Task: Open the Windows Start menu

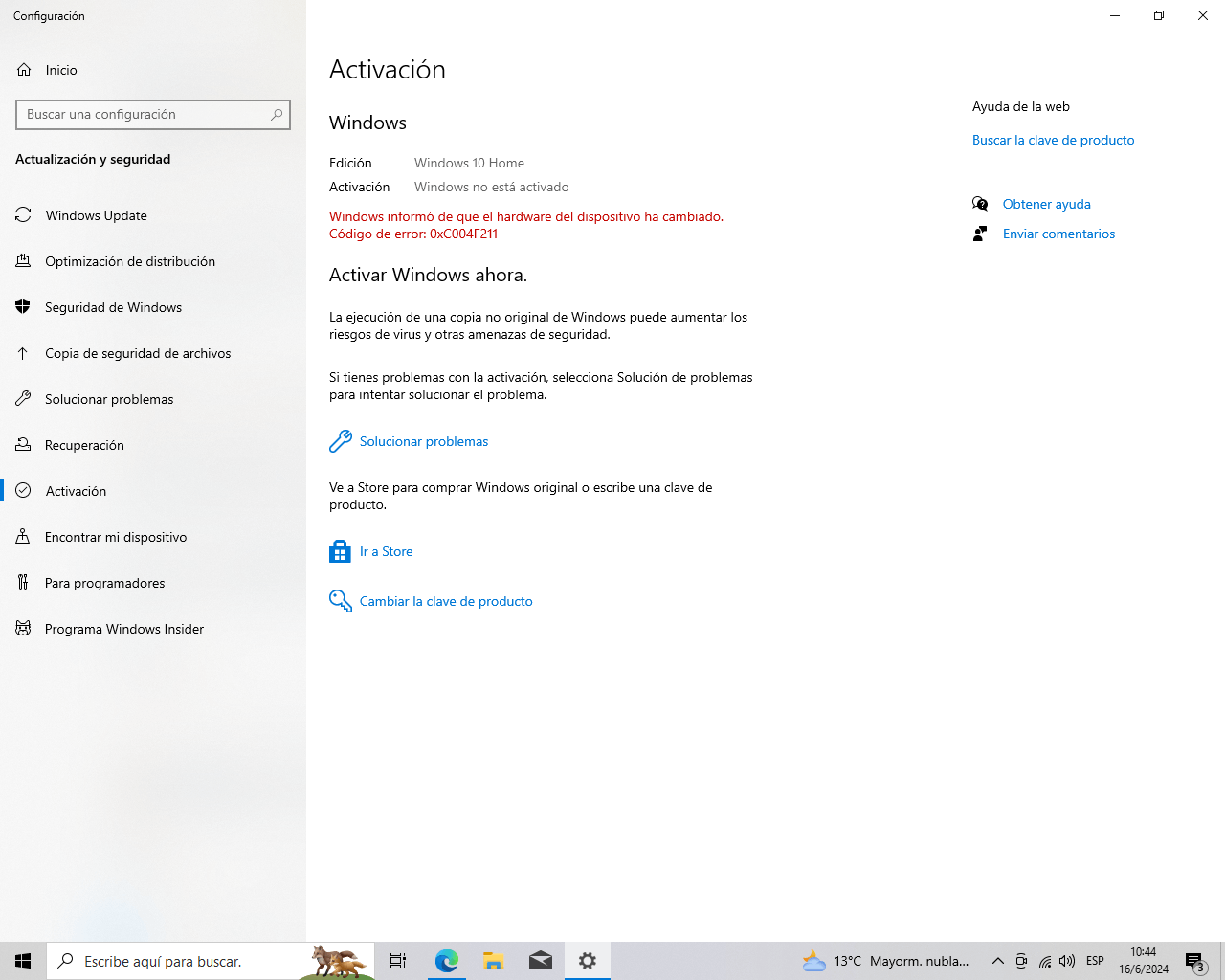Action: 23,961
